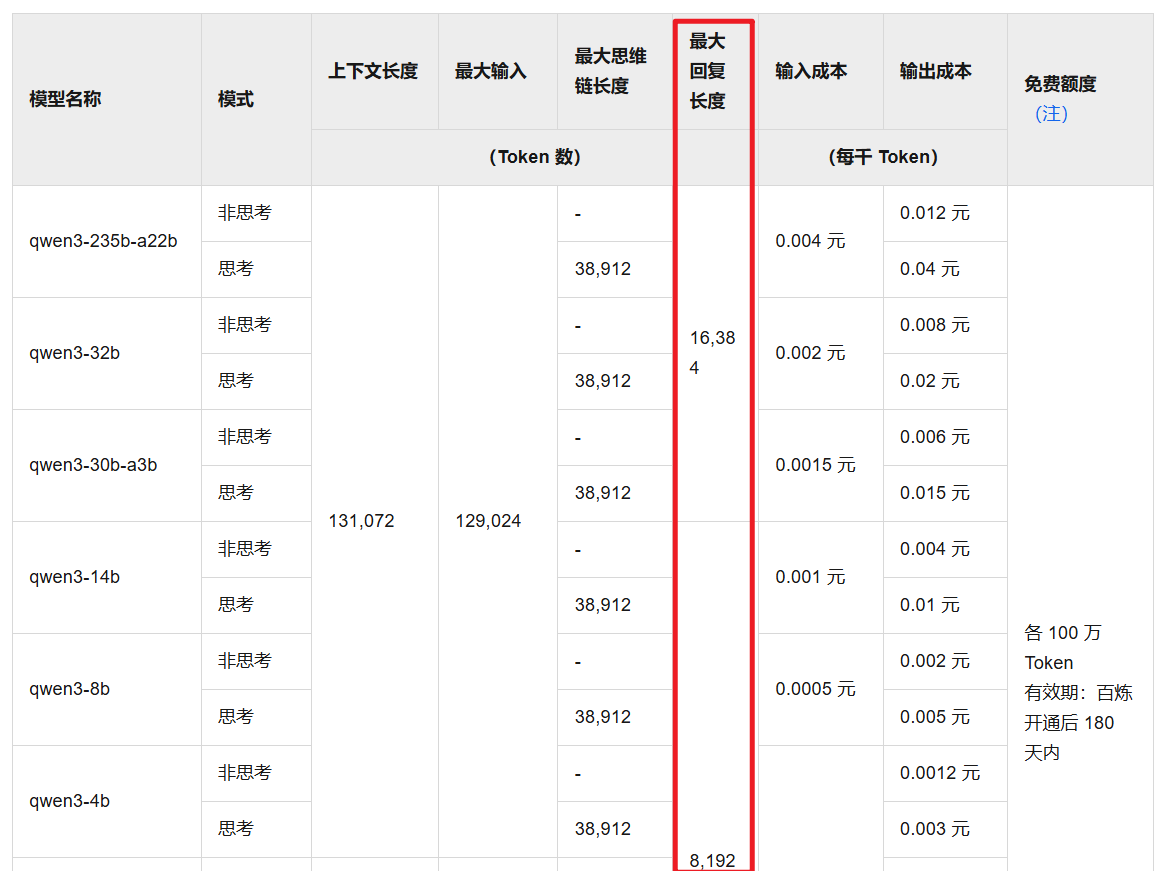Click 非思考 mode for qwen3-8b
Image resolution: width=1164 pixels, height=871 pixels.
tap(244, 662)
